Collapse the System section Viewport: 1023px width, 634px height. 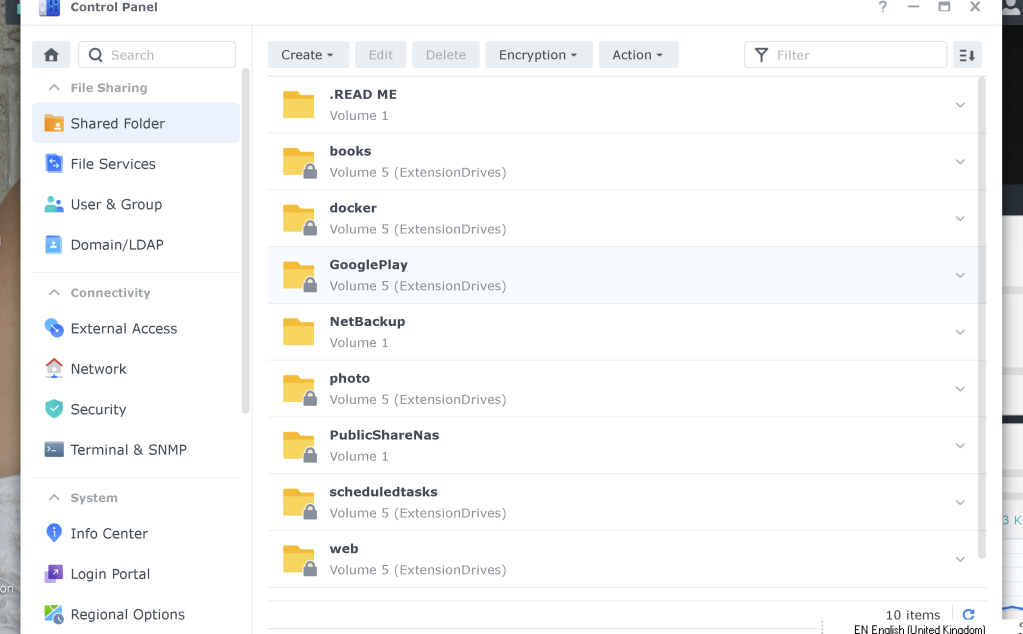[54, 497]
